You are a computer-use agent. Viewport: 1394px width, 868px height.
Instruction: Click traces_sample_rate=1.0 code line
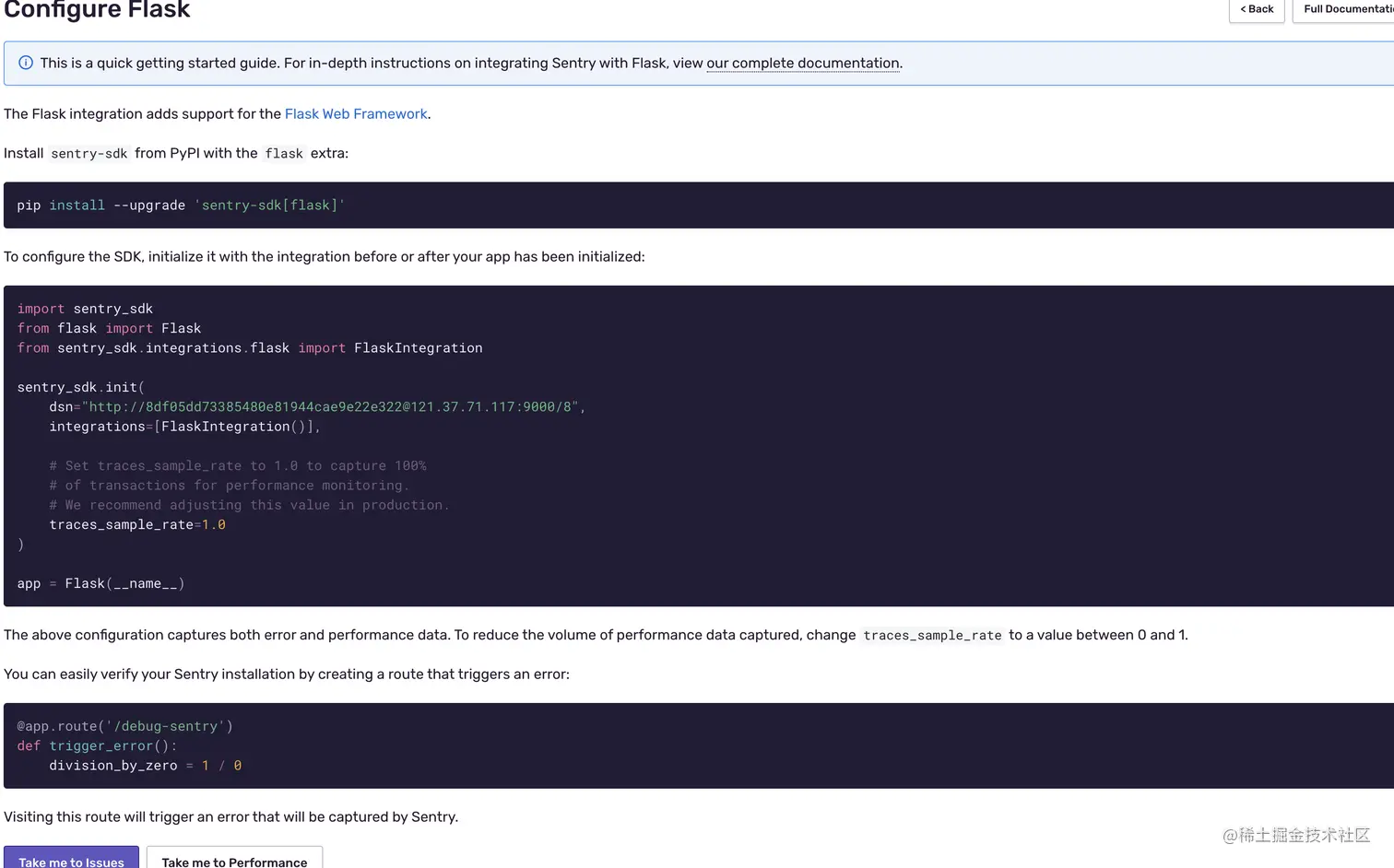pos(137,524)
